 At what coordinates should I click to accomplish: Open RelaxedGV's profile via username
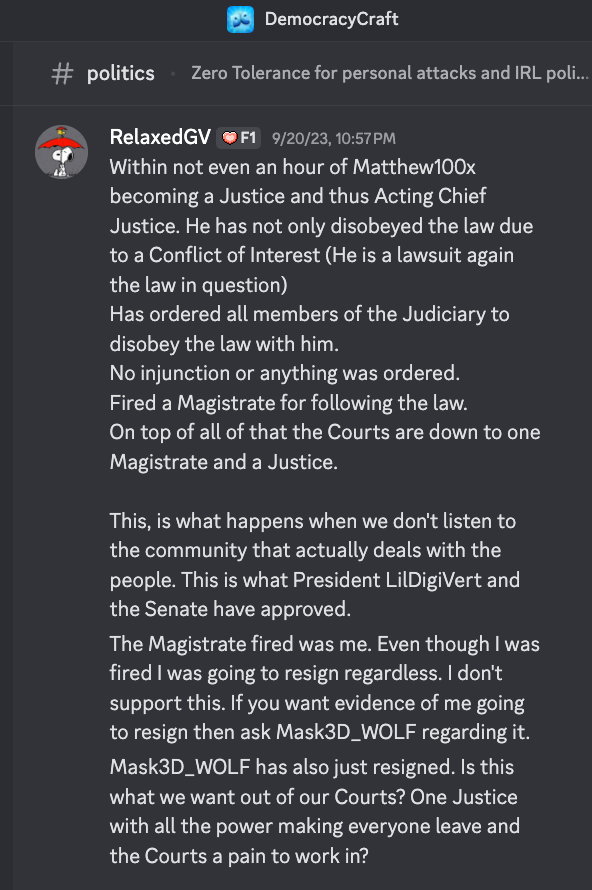(160, 137)
